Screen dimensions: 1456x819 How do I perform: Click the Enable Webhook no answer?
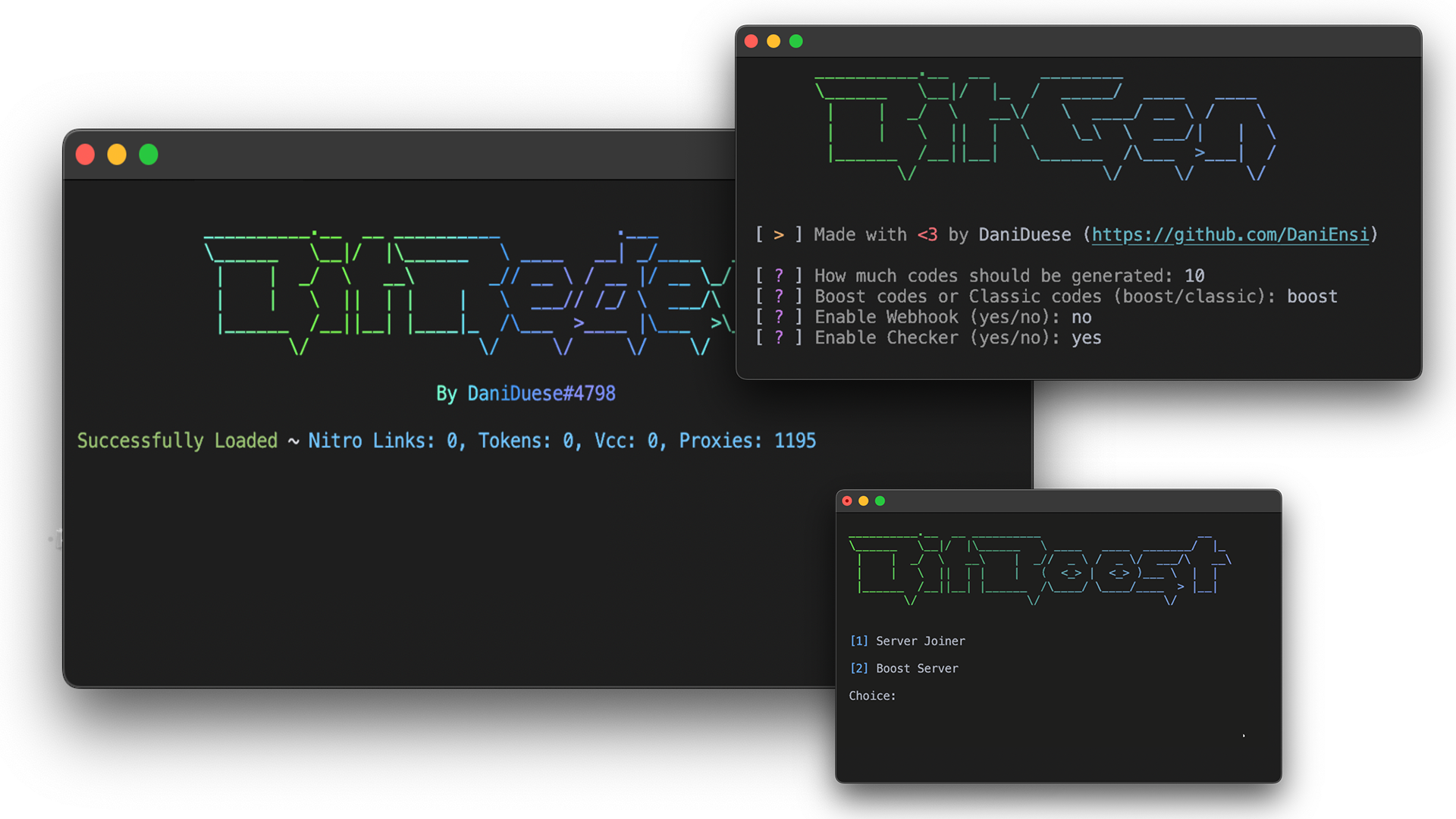pos(1081,317)
